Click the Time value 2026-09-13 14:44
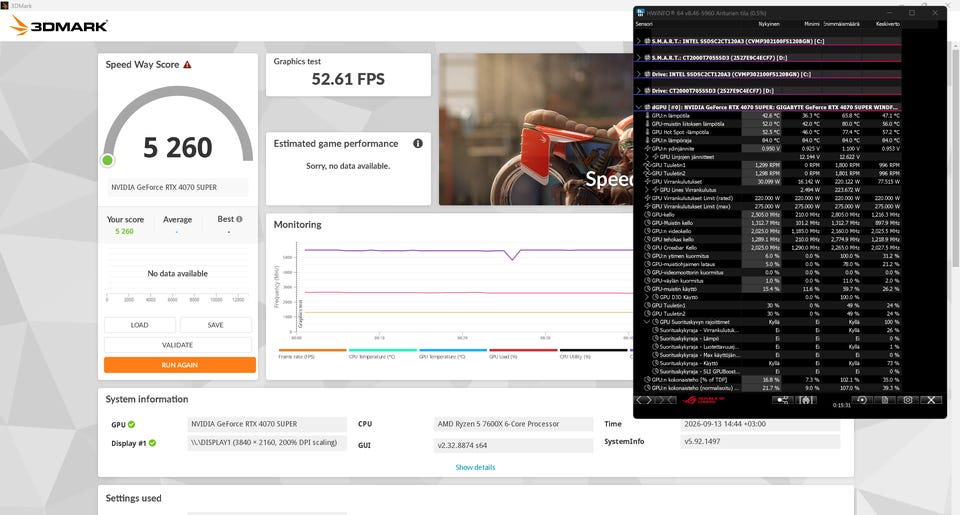The image size is (960, 515). 760,424
